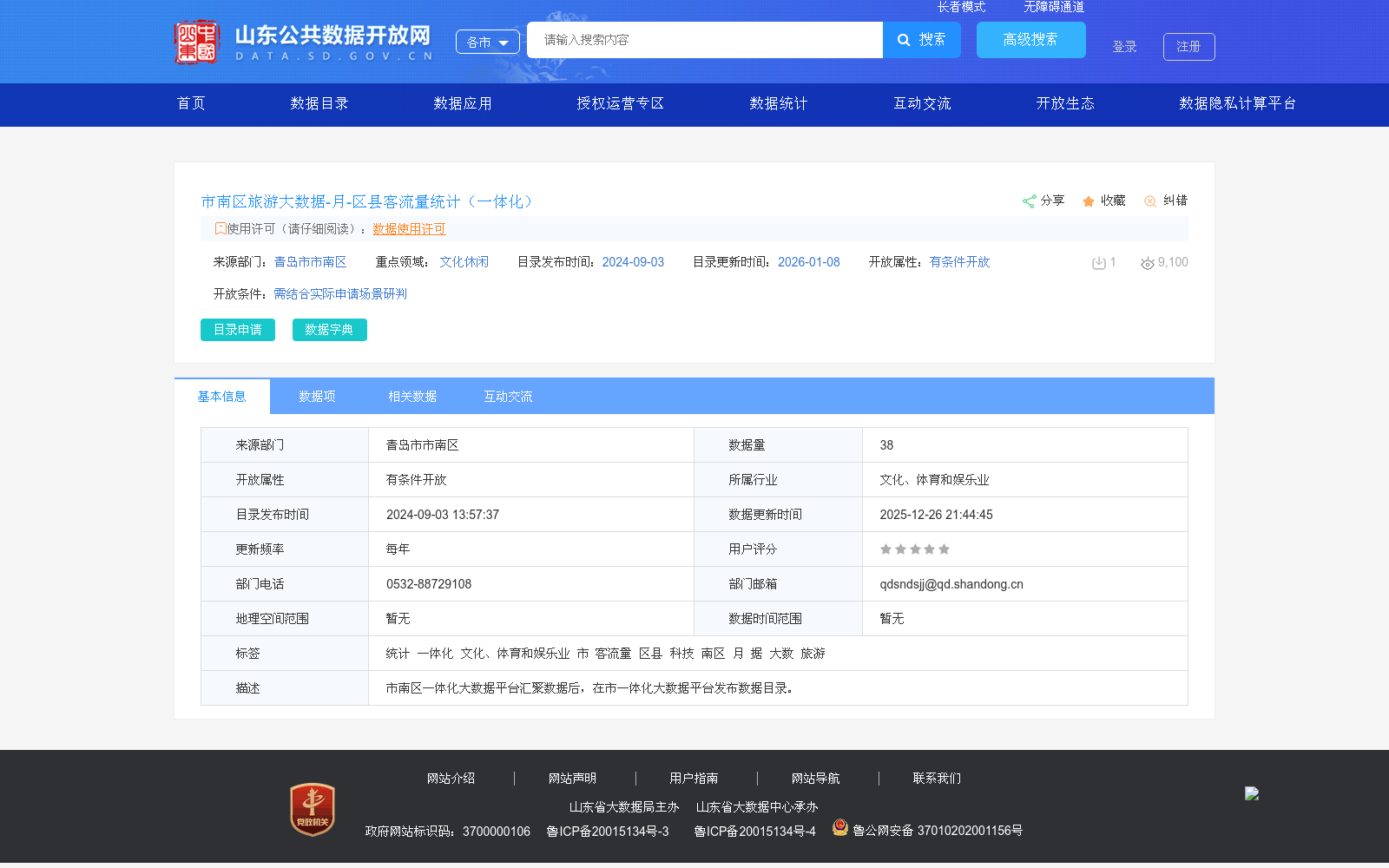Click the 文化休闲 key field link
Screen dimensions: 1389x868
point(464,262)
